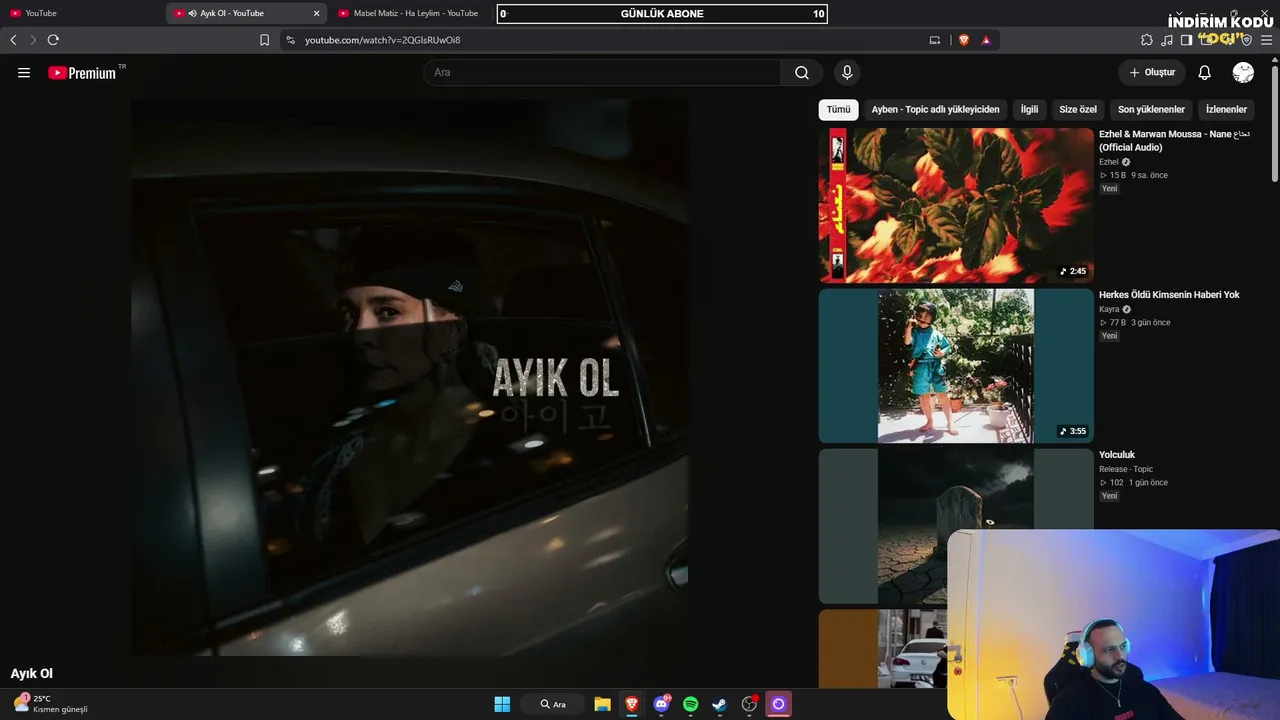Open the Yolculuk video title

tap(1117, 455)
